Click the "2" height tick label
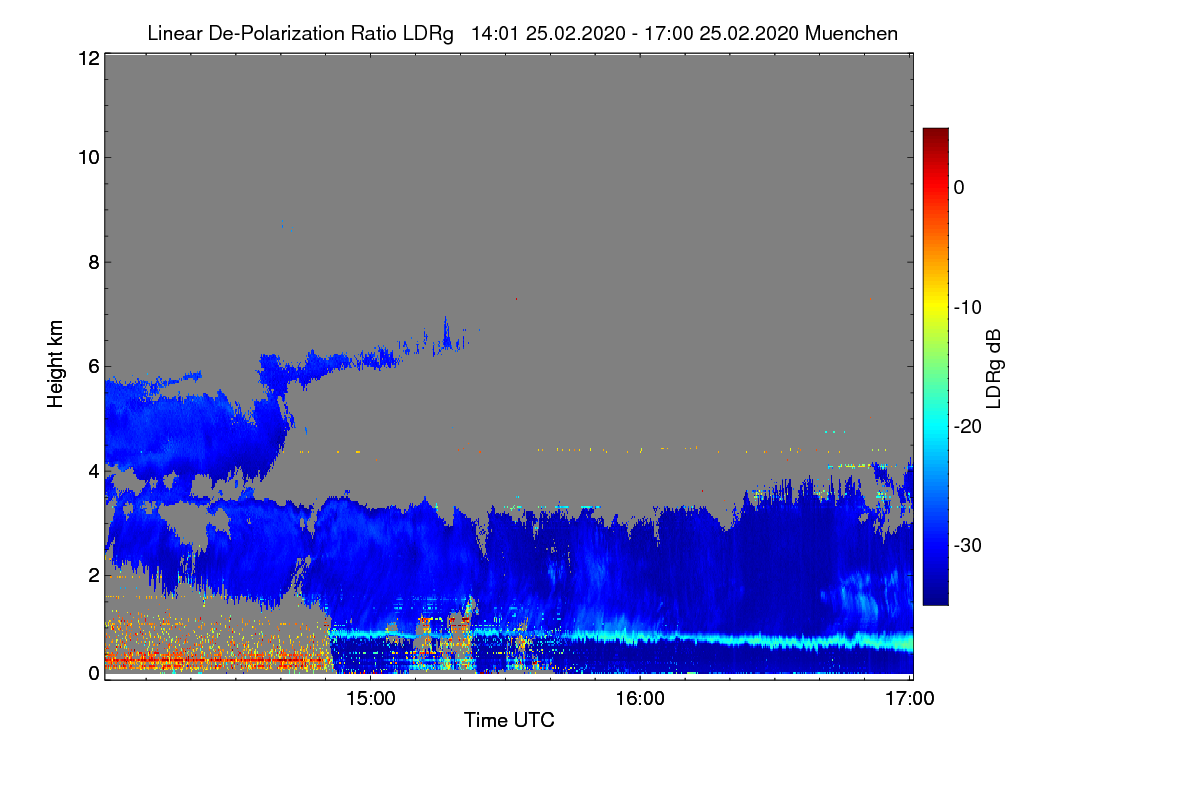The height and width of the screenshot is (800, 1200). (92, 574)
